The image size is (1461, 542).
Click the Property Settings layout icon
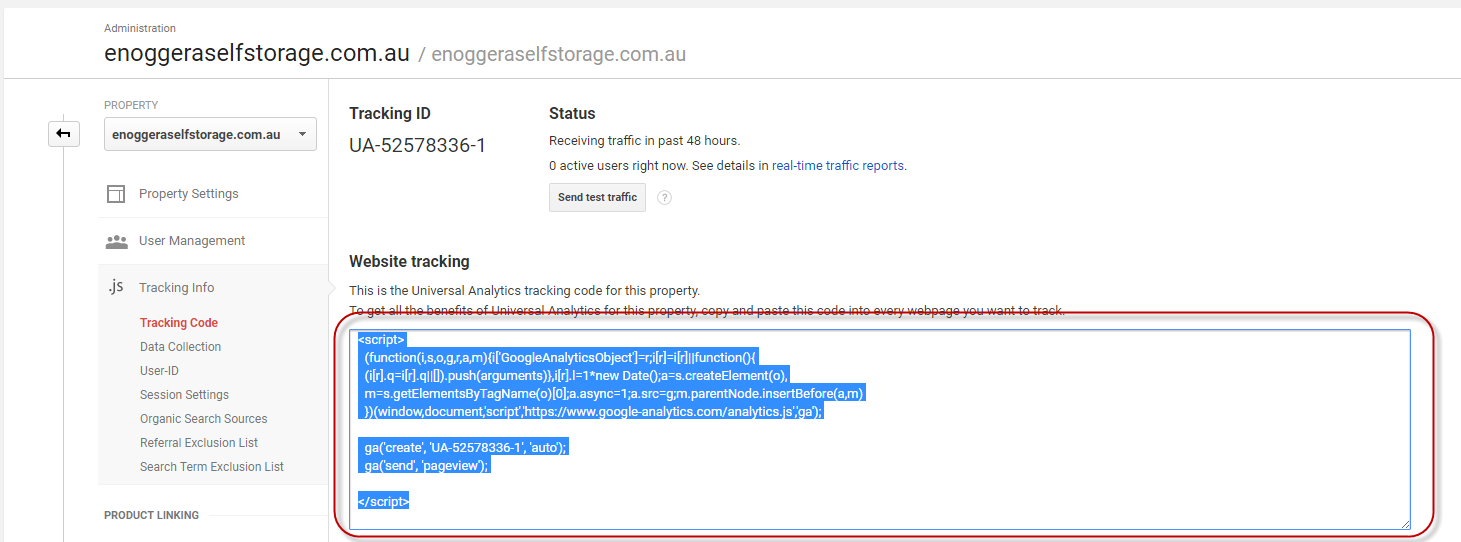(x=117, y=194)
